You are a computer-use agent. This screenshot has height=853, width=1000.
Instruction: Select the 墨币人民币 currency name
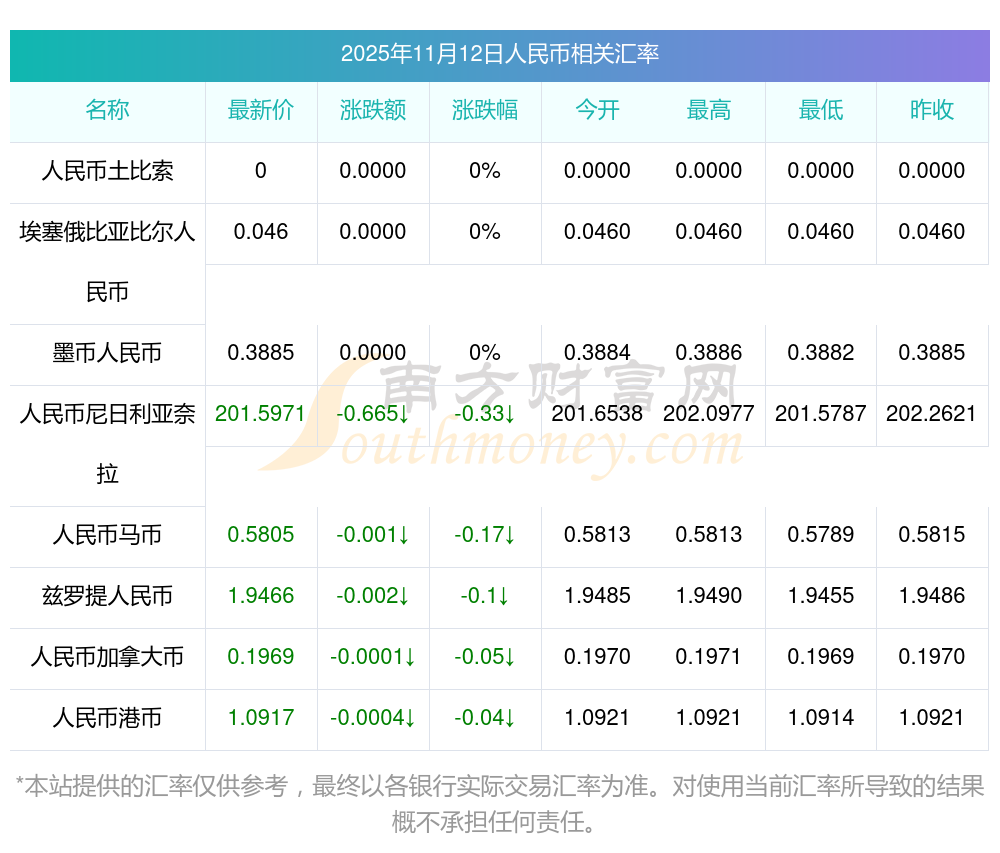[107, 353]
